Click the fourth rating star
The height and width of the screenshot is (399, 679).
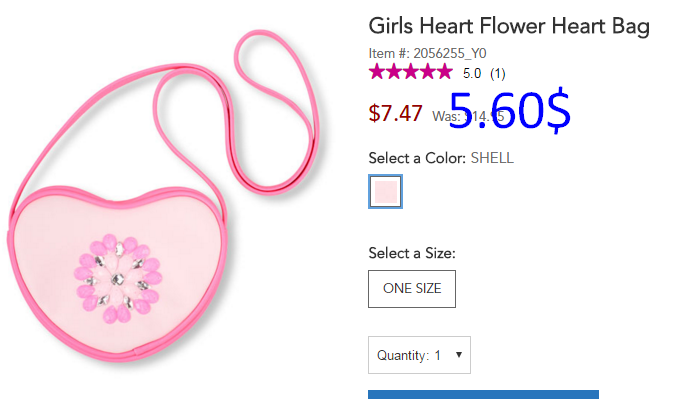427,72
